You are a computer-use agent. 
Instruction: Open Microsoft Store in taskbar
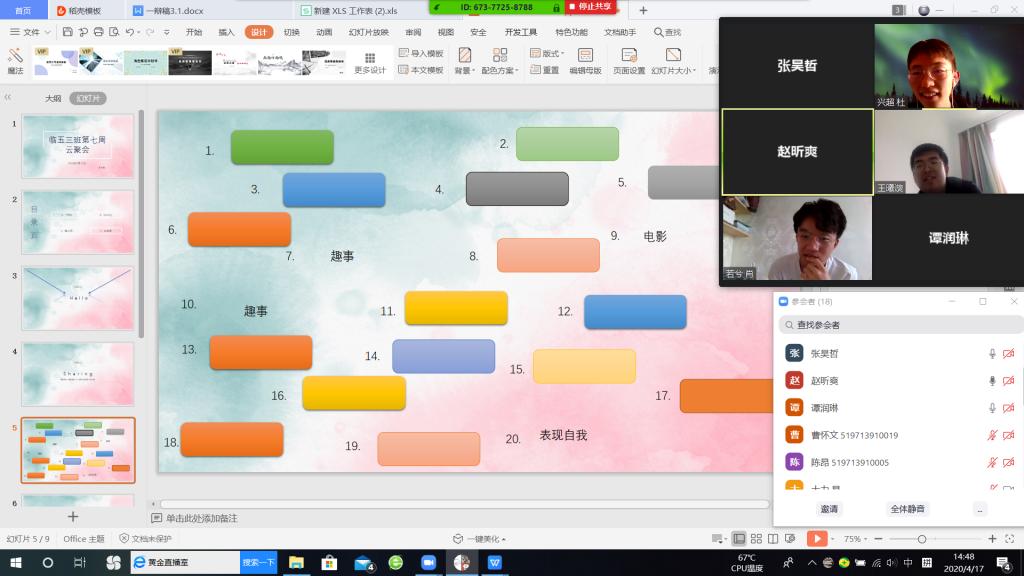tap(329, 562)
